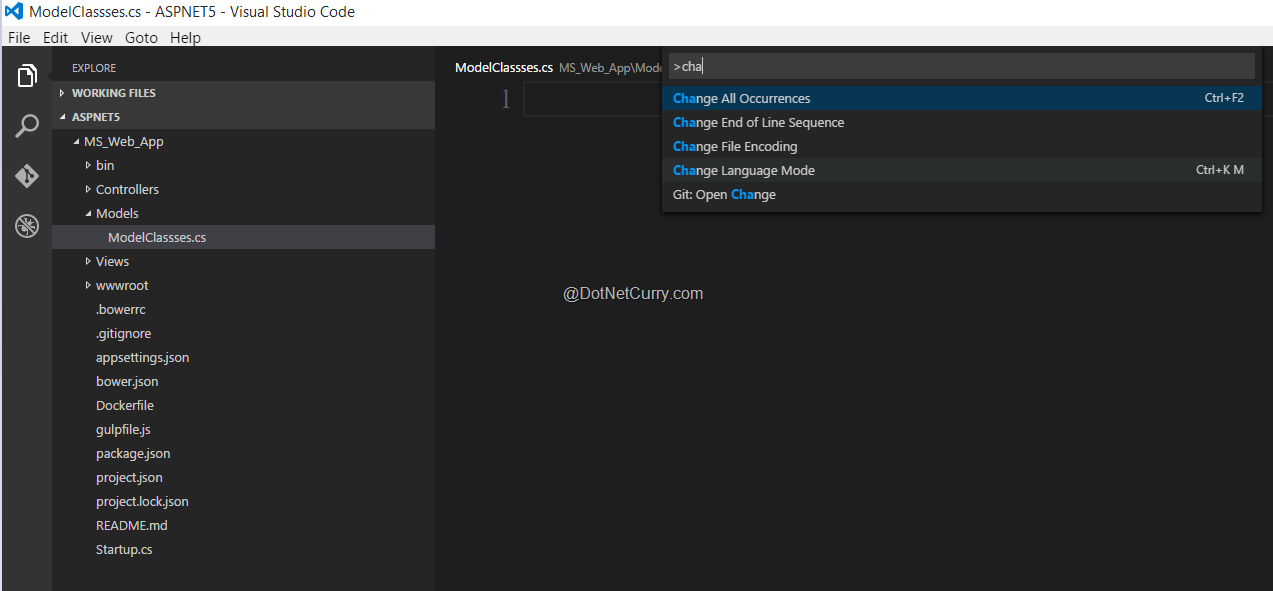Run Git: Open Change command
Viewport: 1273px width, 591px height.
click(x=961, y=194)
